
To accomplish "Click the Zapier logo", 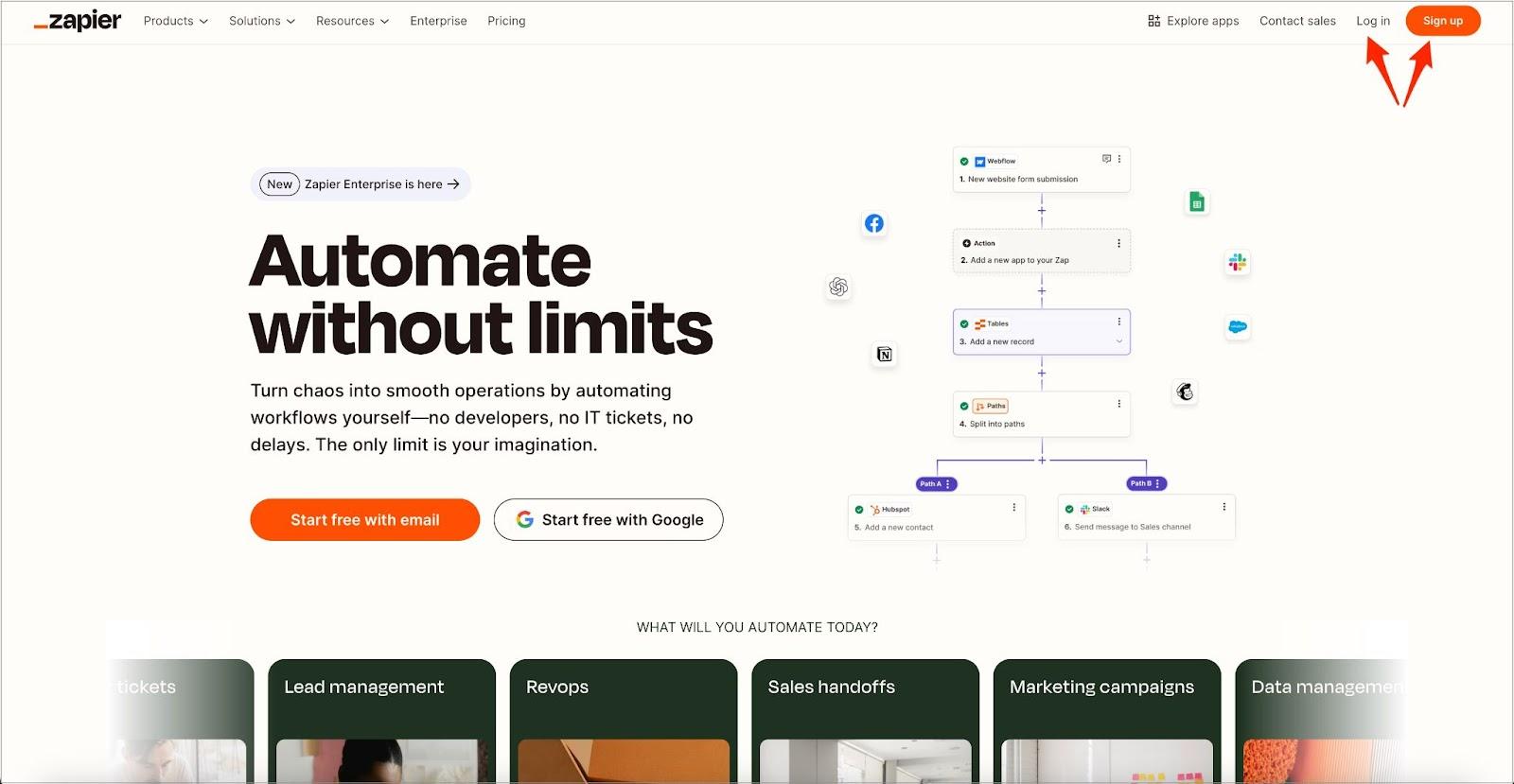I will click(78, 21).
